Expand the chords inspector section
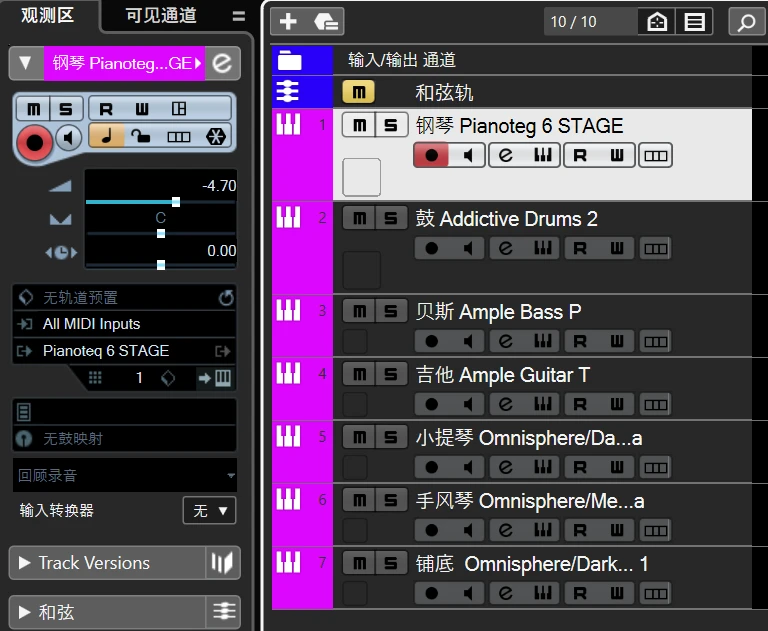768x631 pixels. point(24,611)
